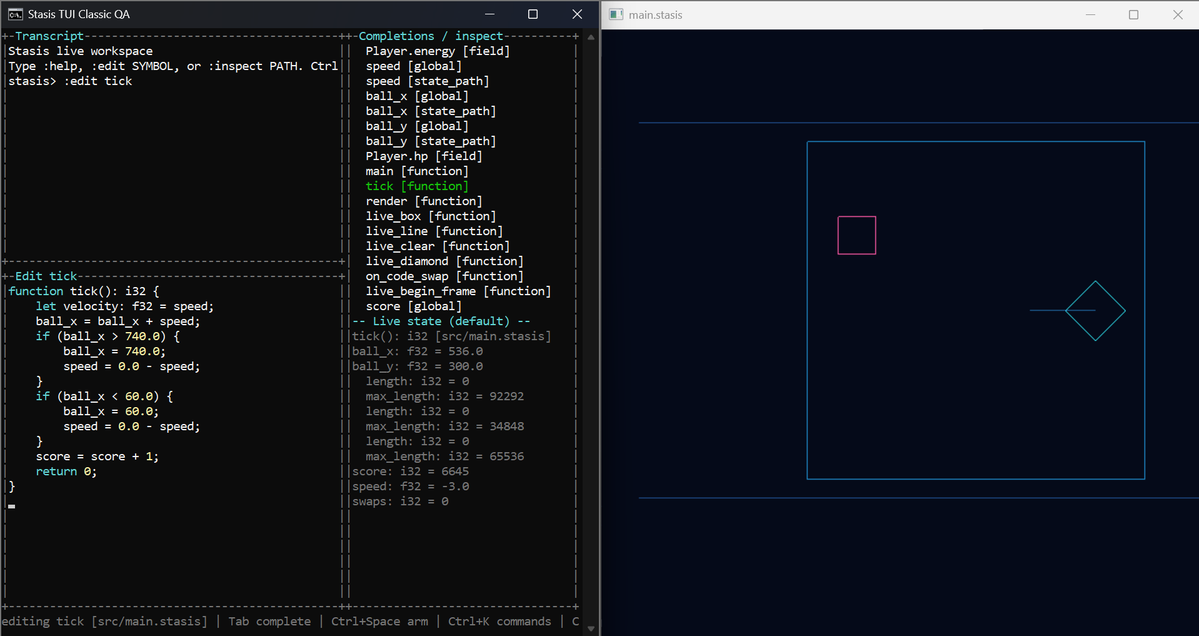Click the score: i32 = 6645 value
Viewport: 1199px width, 636px height.
pos(411,472)
